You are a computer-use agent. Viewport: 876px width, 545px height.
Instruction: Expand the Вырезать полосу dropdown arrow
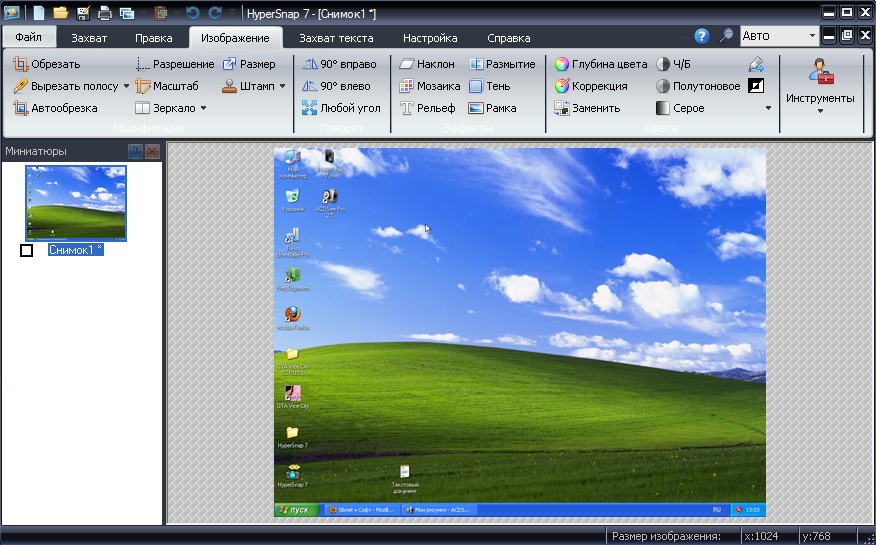pos(126,86)
